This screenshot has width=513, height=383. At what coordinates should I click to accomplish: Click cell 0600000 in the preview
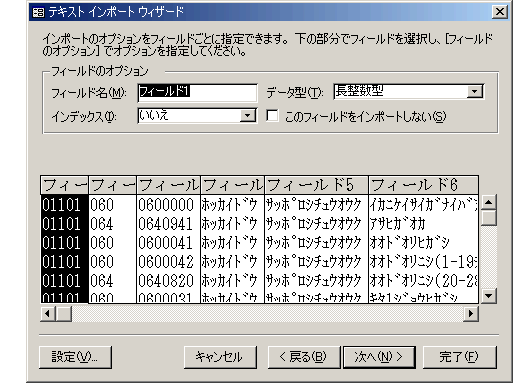point(168,205)
